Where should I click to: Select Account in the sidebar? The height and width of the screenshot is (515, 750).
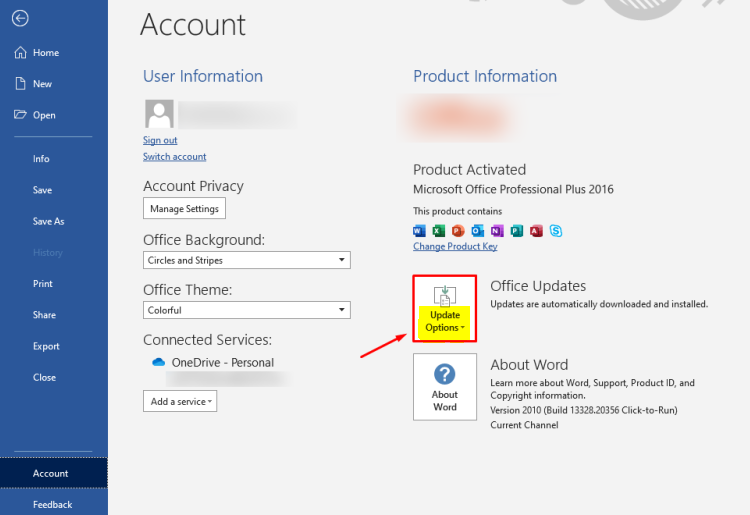(54, 473)
